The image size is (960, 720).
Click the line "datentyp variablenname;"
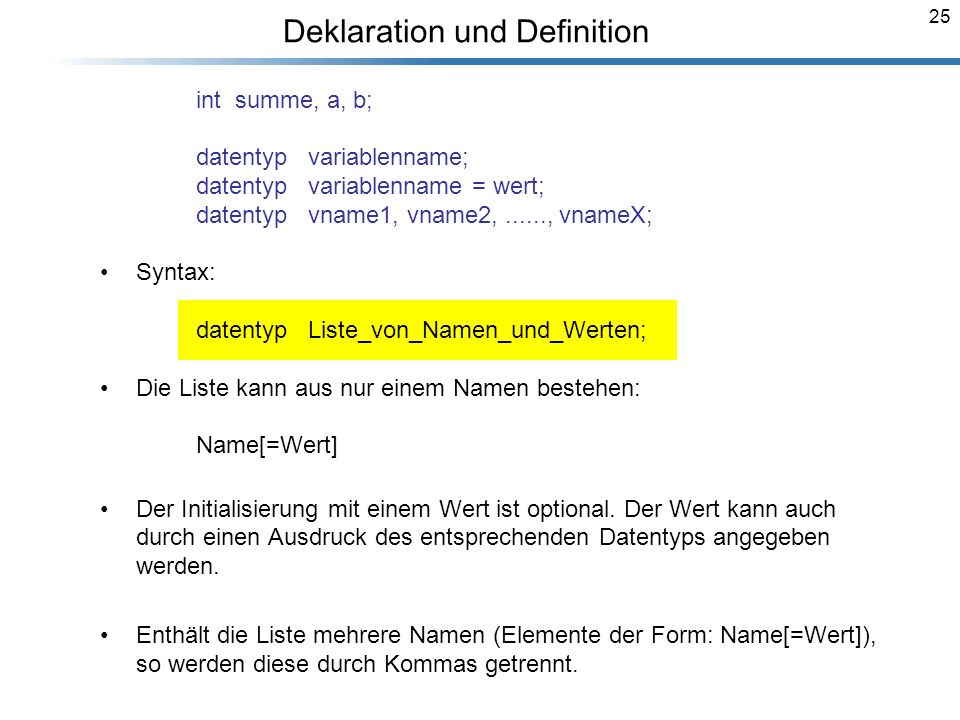pos(332,157)
